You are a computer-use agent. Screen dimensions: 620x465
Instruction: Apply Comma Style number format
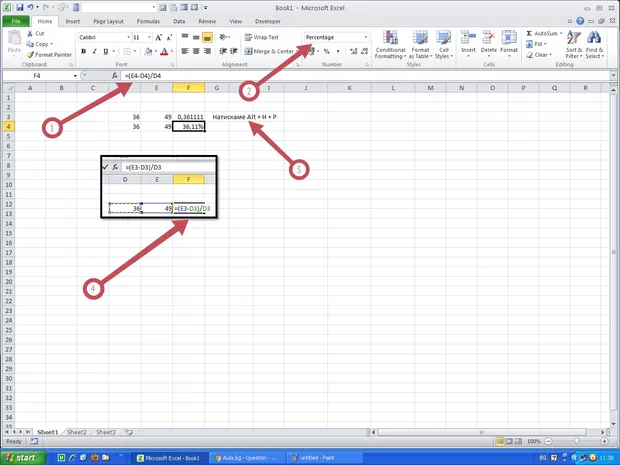[x=338, y=51]
